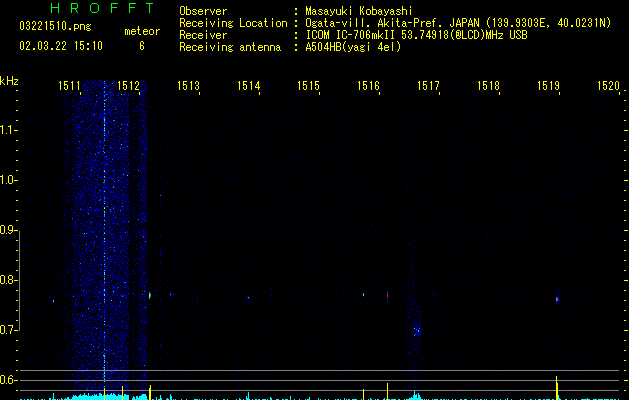Screen dimensions: 629x400
Task: Click the meteor label
Action: (142, 31)
